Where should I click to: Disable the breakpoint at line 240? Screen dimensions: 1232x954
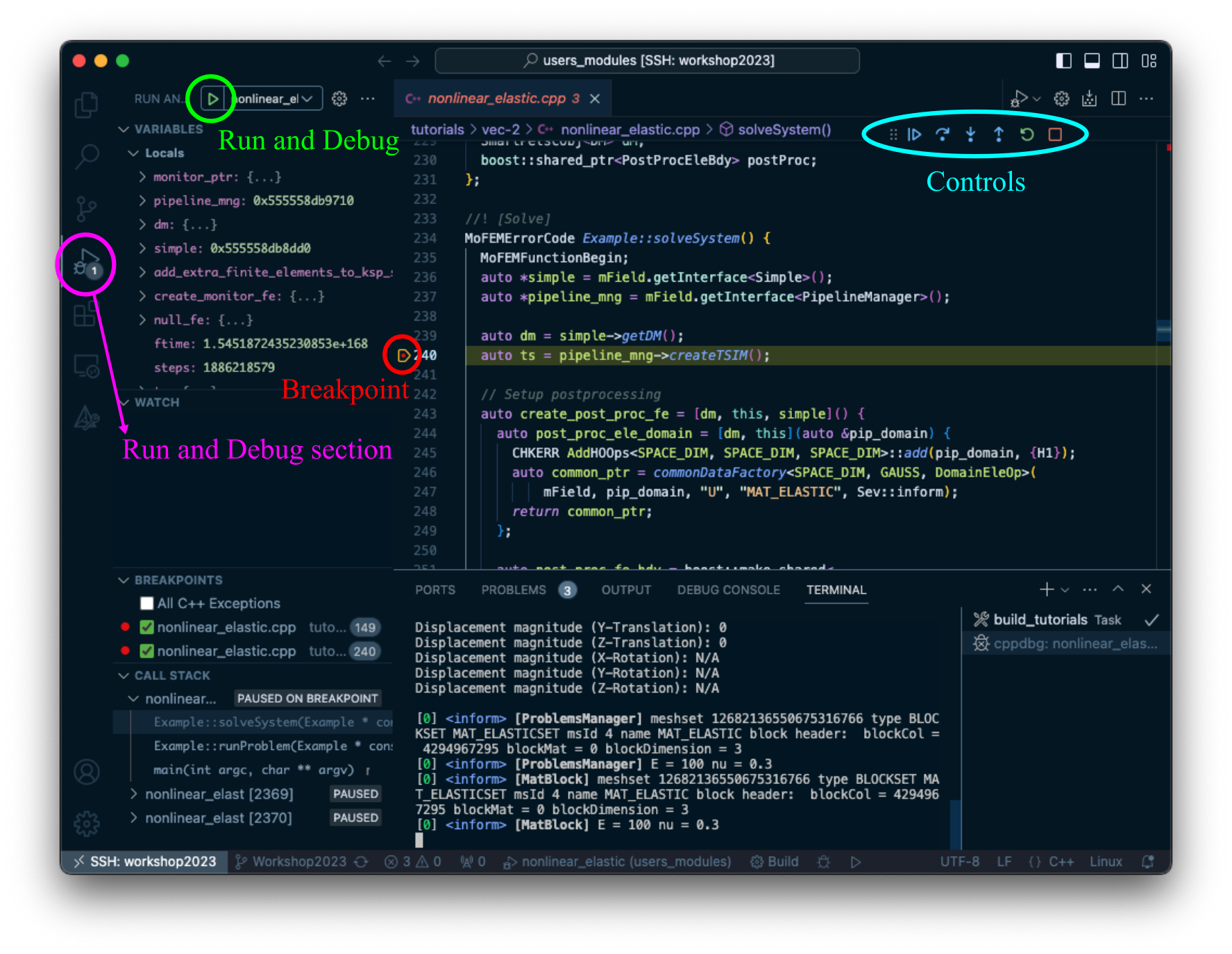(x=146, y=651)
